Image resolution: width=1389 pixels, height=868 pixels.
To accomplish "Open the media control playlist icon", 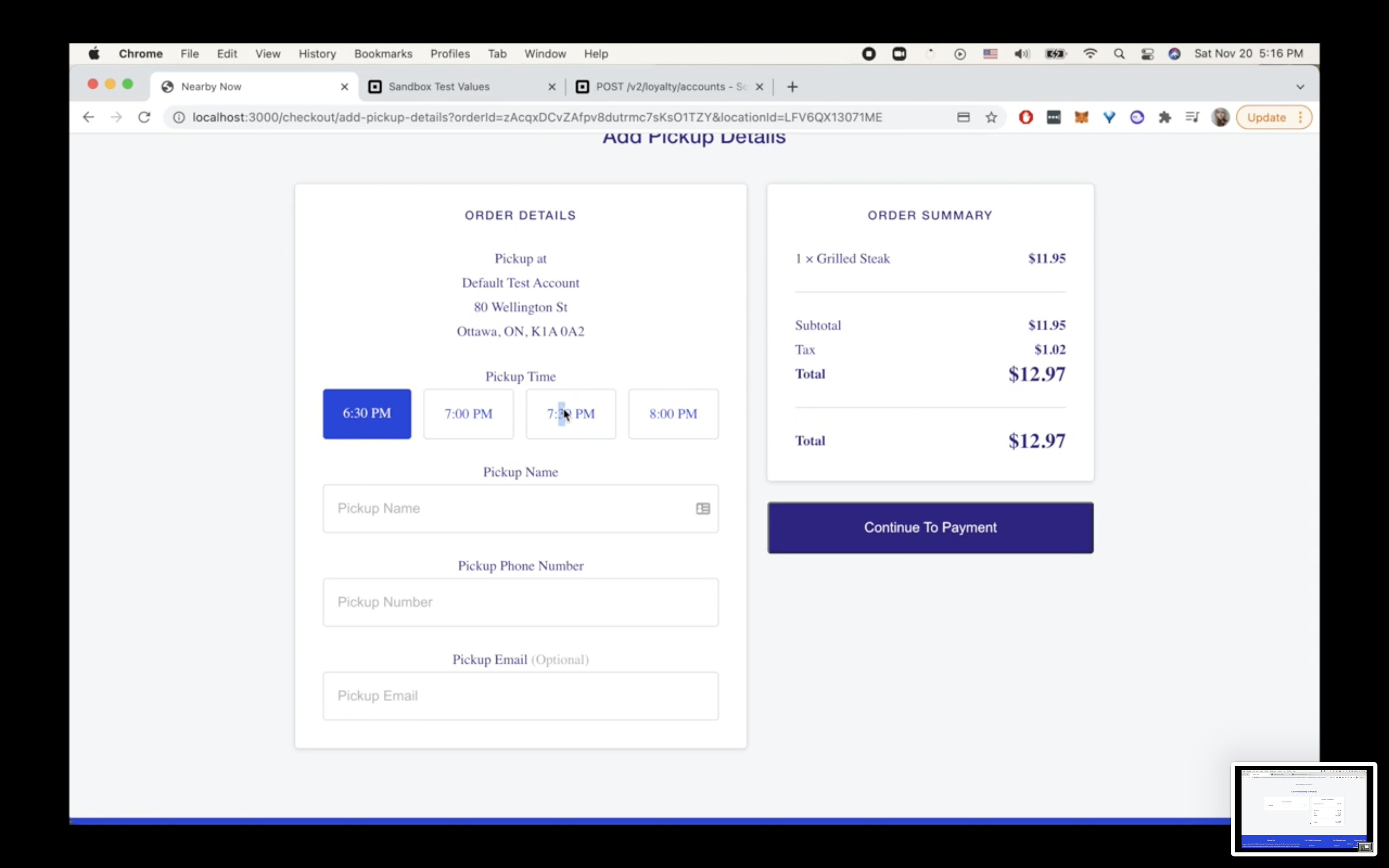I will [x=1192, y=117].
